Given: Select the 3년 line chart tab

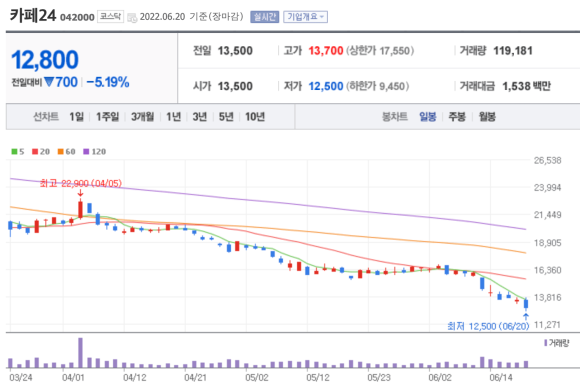Looking at the screenshot, I should tap(200, 117).
